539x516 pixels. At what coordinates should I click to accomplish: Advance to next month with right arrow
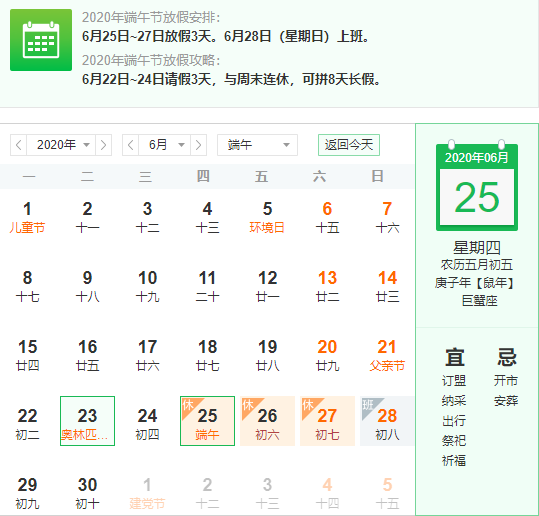pyautogui.click(x=198, y=145)
